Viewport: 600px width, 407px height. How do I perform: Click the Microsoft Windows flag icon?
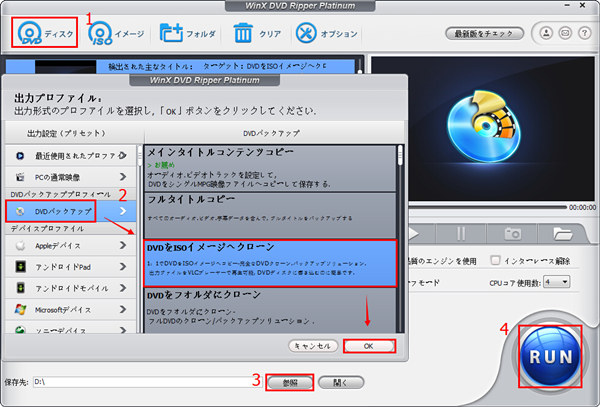click(20, 309)
